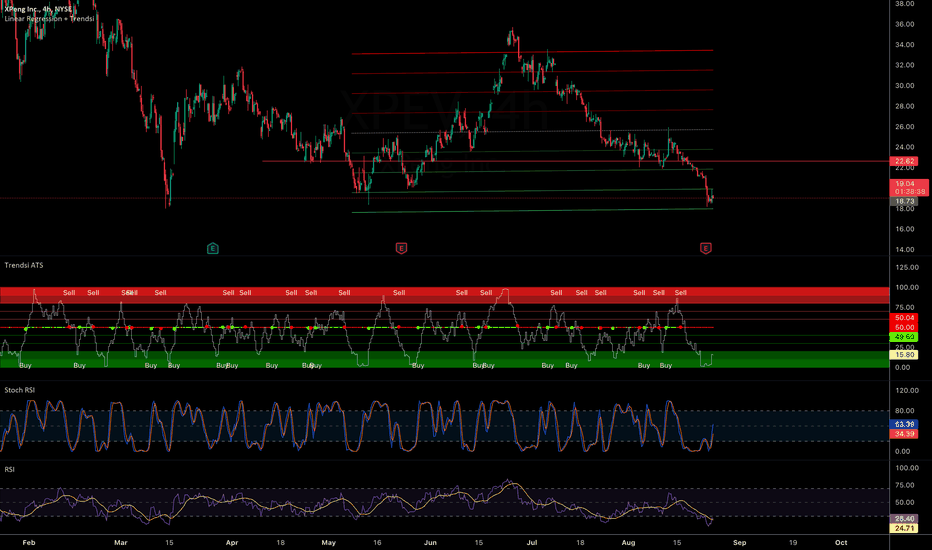The width and height of the screenshot is (932, 550).
Task: Click the May label on time axis
Action: [x=328, y=542]
